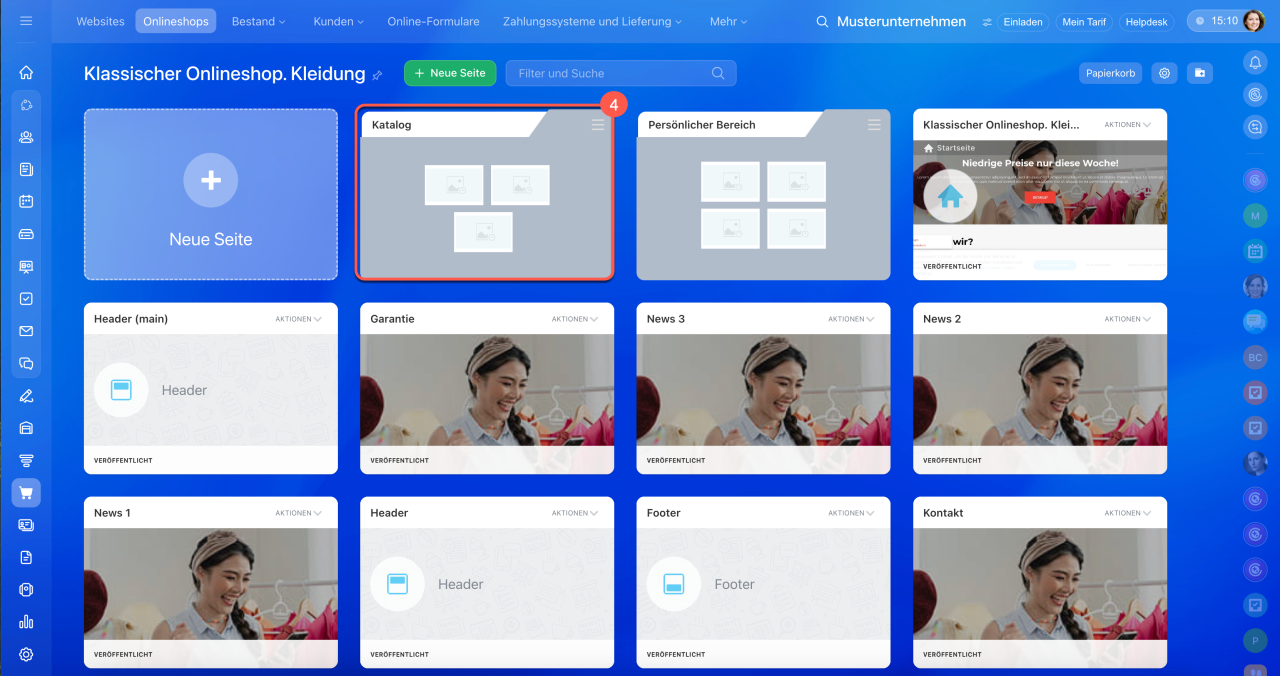Open the Kunden menu

(x=338, y=21)
